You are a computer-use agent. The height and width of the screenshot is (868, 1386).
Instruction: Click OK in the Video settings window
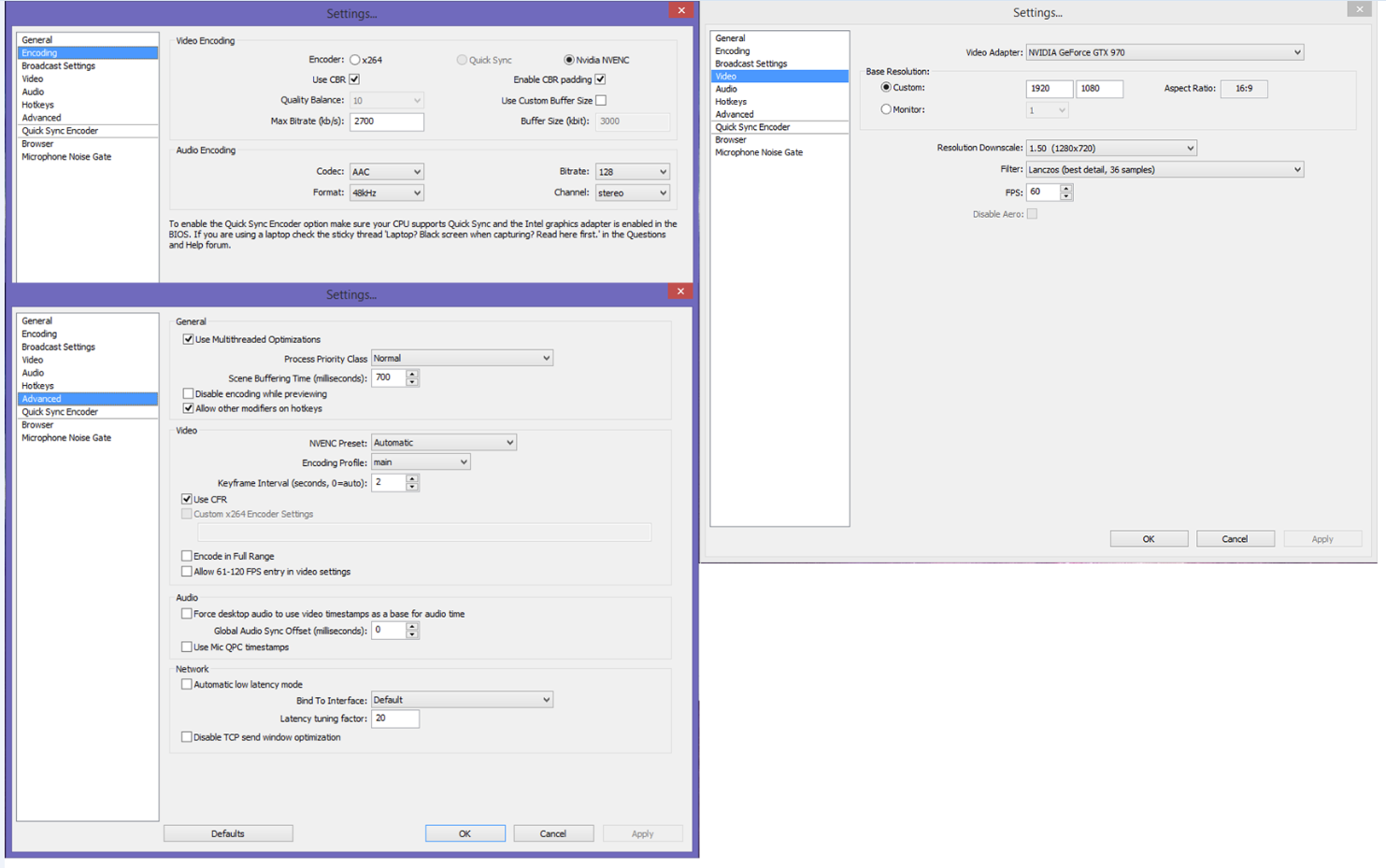pyautogui.click(x=1149, y=539)
